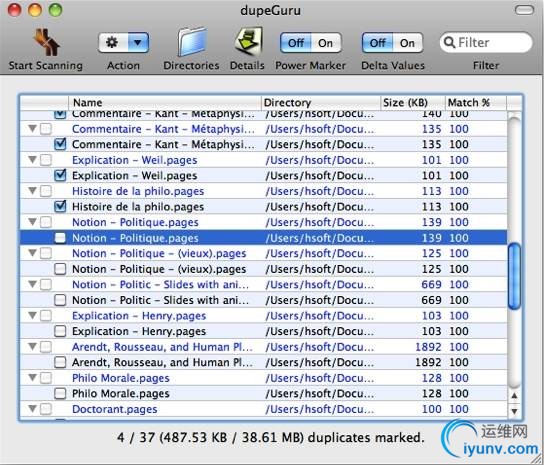Collapse the Notion - Politic - Slides group
The height and width of the screenshot is (465, 544).
click(32, 285)
